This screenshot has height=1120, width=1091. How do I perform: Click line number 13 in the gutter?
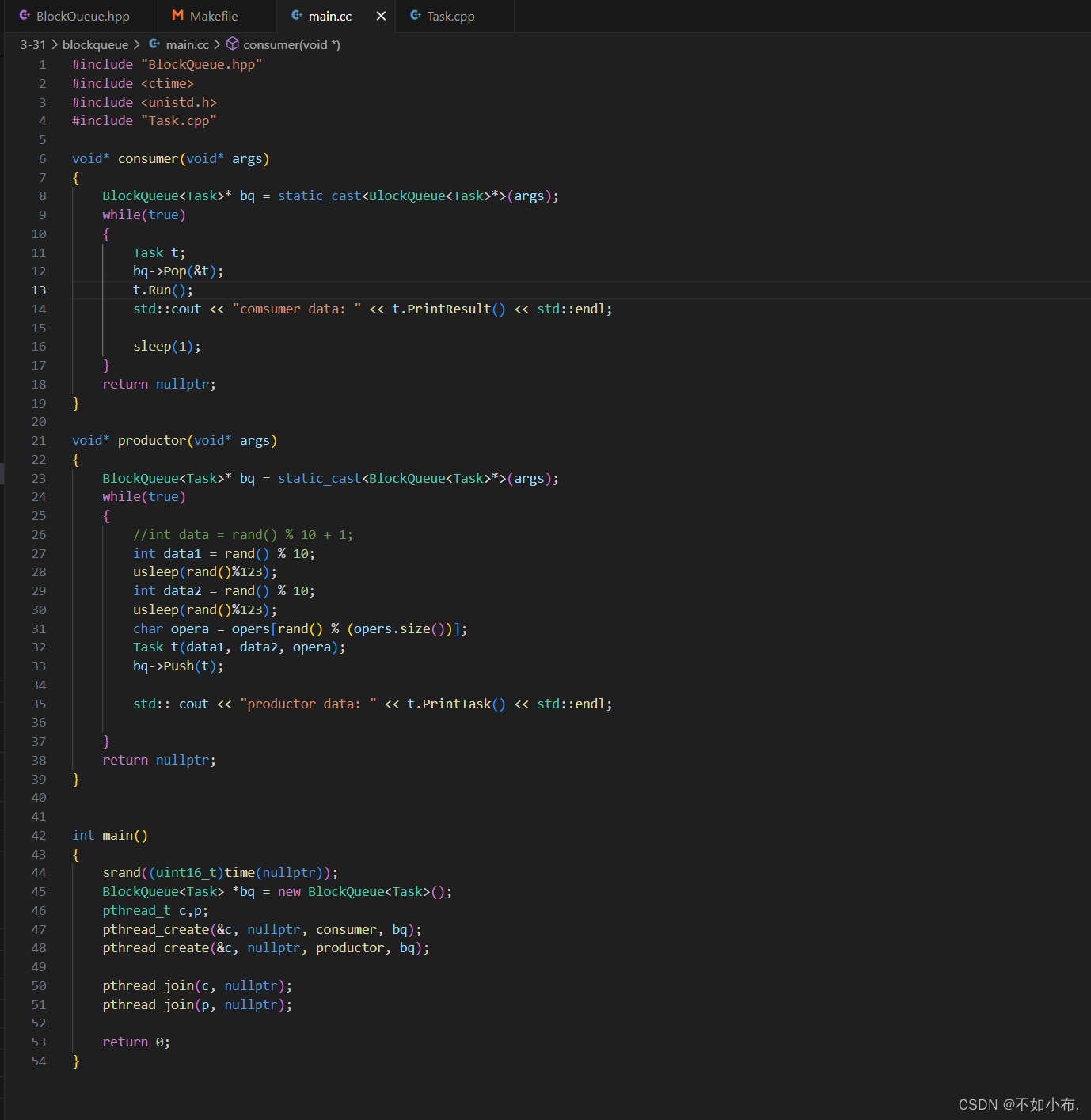click(x=39, y=290)
